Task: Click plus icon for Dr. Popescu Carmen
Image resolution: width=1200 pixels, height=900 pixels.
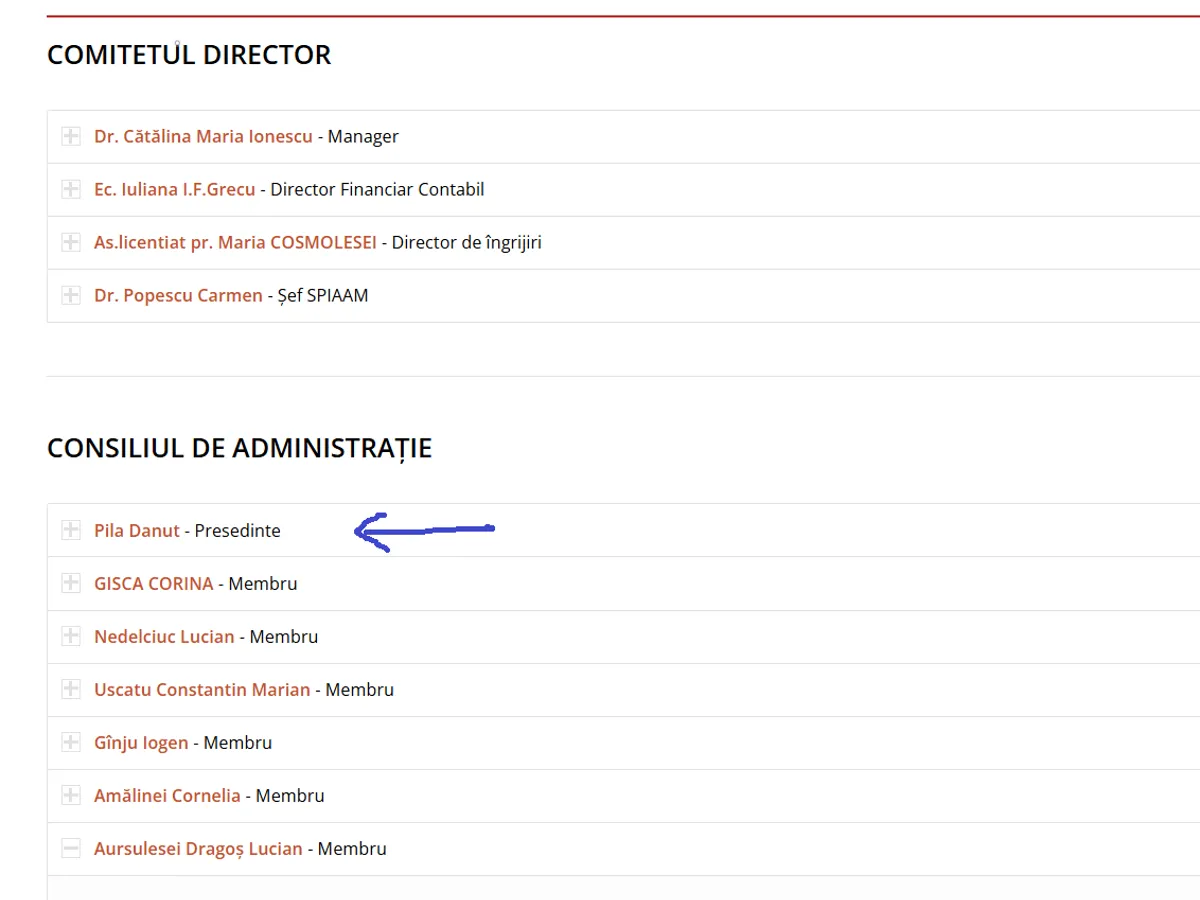Action: [x=71, y=296]
